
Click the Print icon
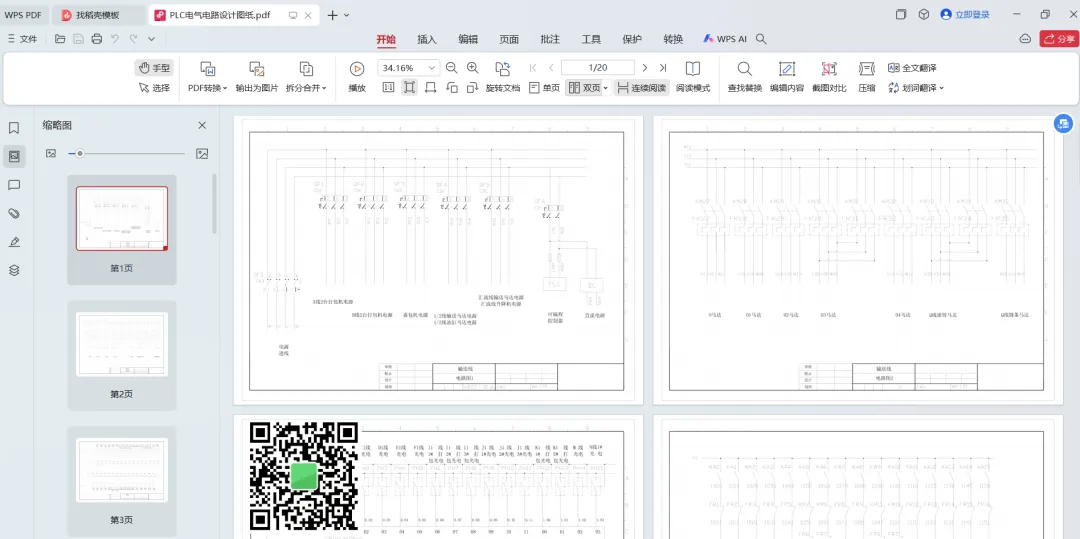tap(96, 39)
